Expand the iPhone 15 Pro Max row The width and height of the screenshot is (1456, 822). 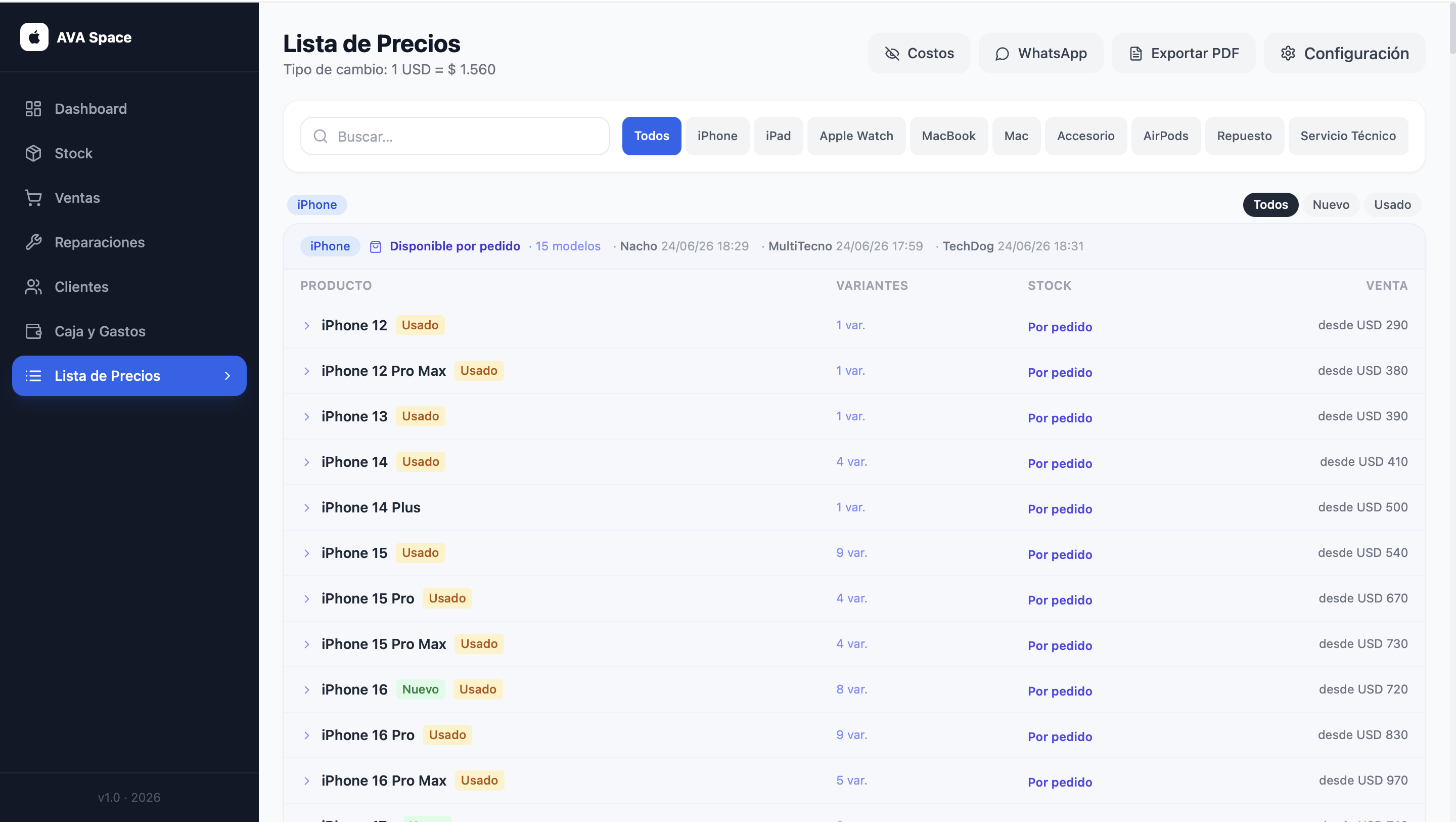coord(306,644)
